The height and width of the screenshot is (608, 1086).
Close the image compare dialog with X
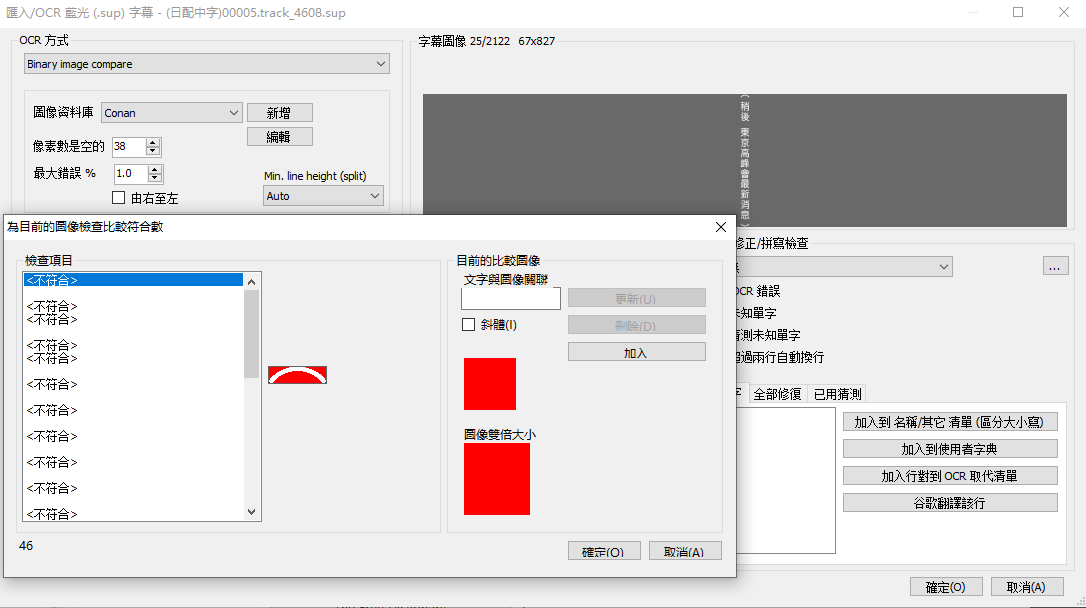point(720,227)
